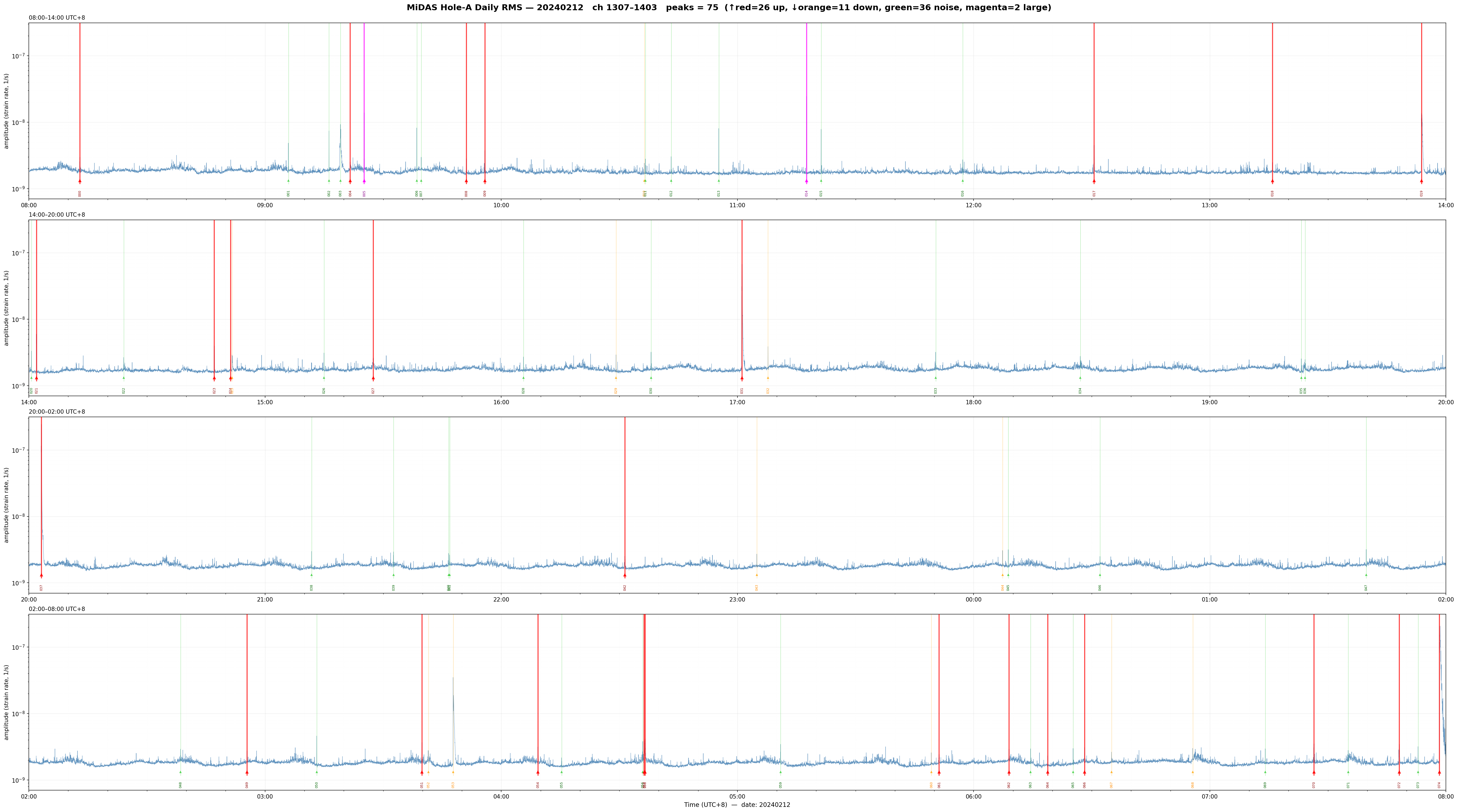The width and height of the screenshot is (1458, 812).
Task: Select the green noise marker labeled 001
Action: click(288, 181)
